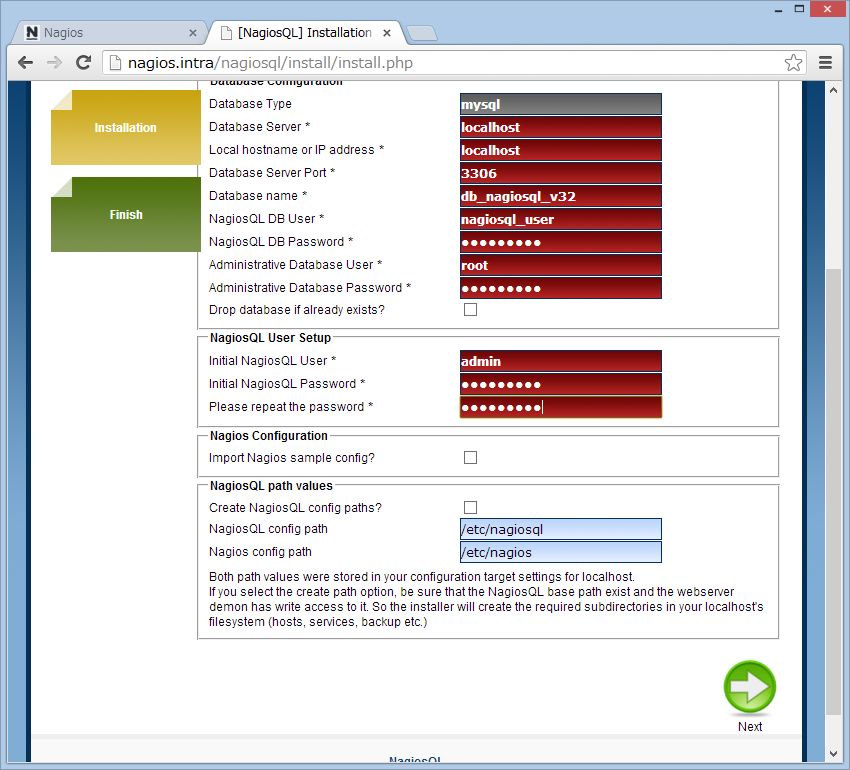Click the NagiosQL DB User field
This screenshot has width=850, height=770.
coord(561,219)
